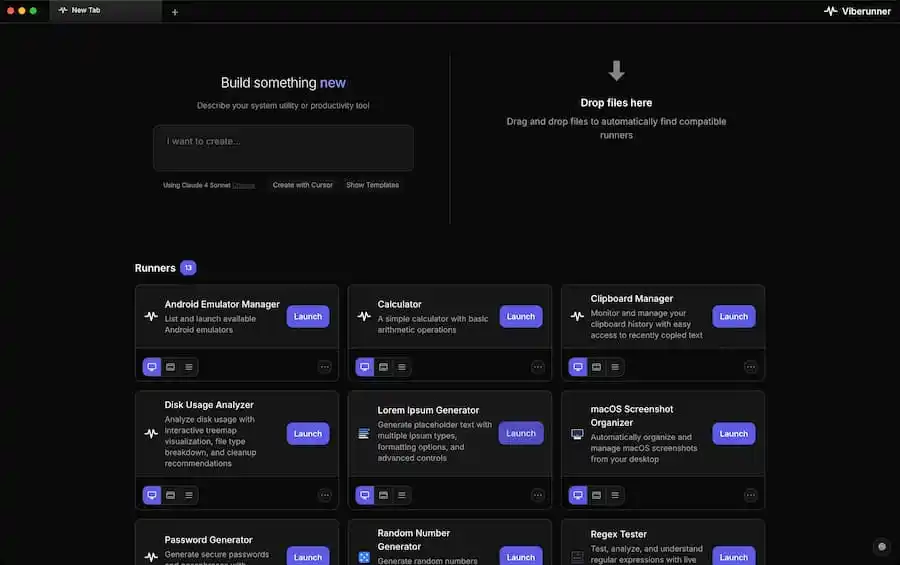Launch the Random Number Generator runner
This screenshot has height=565, width=900.
click(521, 556)
